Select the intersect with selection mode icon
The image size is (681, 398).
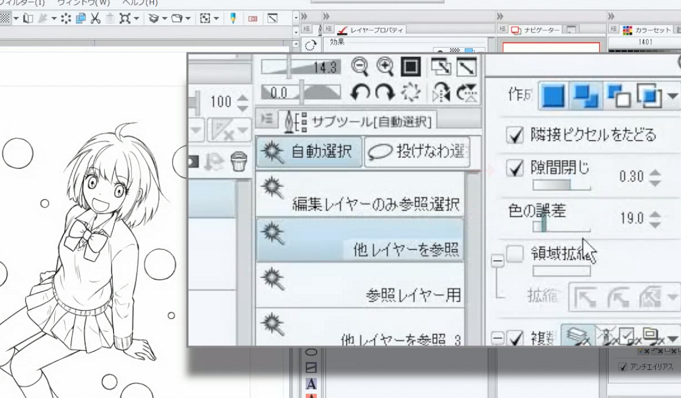tap(649, 95)
